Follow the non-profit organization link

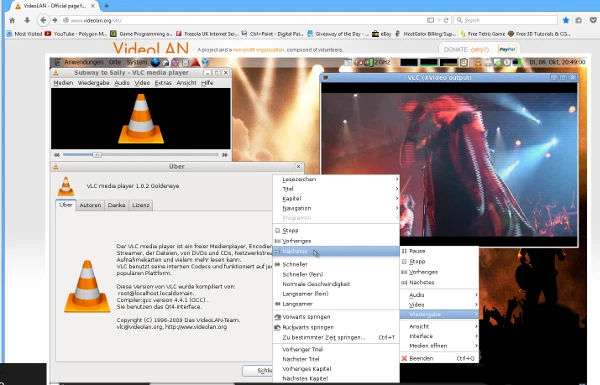point(259,50)
